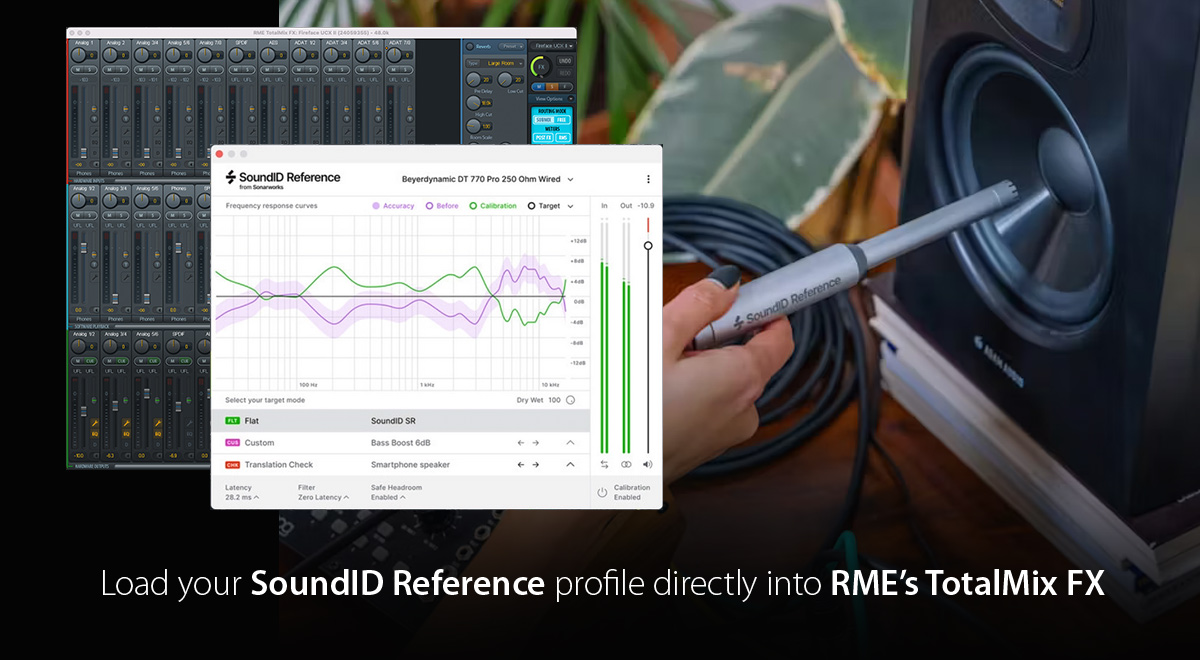Screen dimensions: 1200x660
Task: Click the RMS meters button in TotalMix
Action: click(562, 138)
